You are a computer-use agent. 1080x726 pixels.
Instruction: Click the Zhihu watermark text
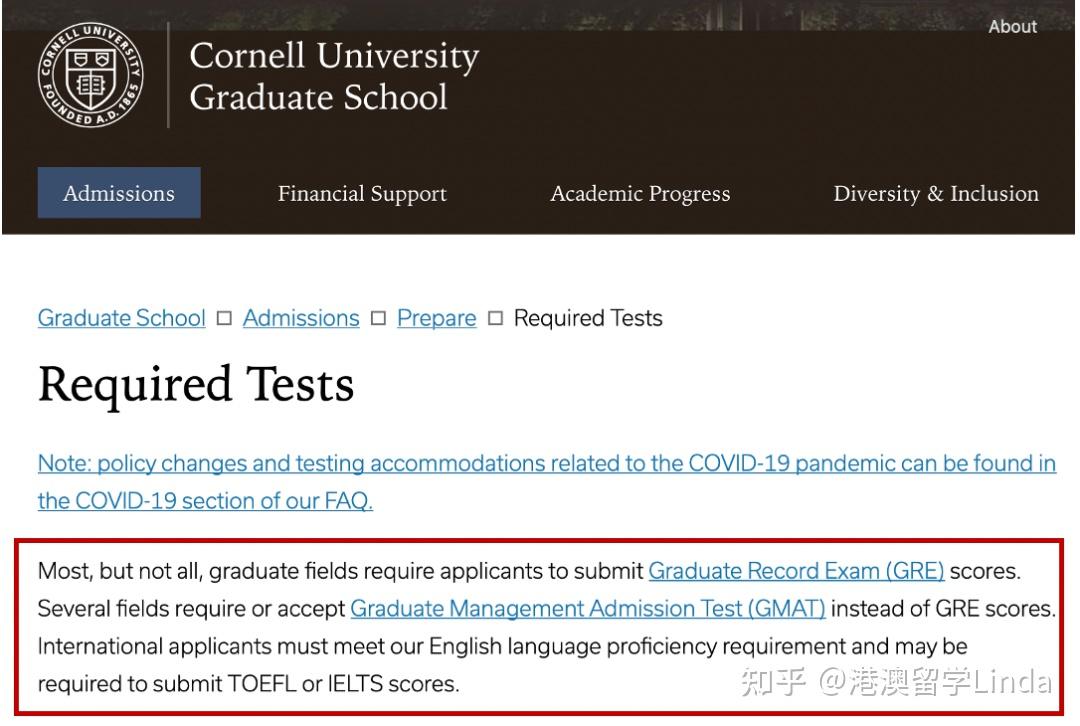(895, 682)
